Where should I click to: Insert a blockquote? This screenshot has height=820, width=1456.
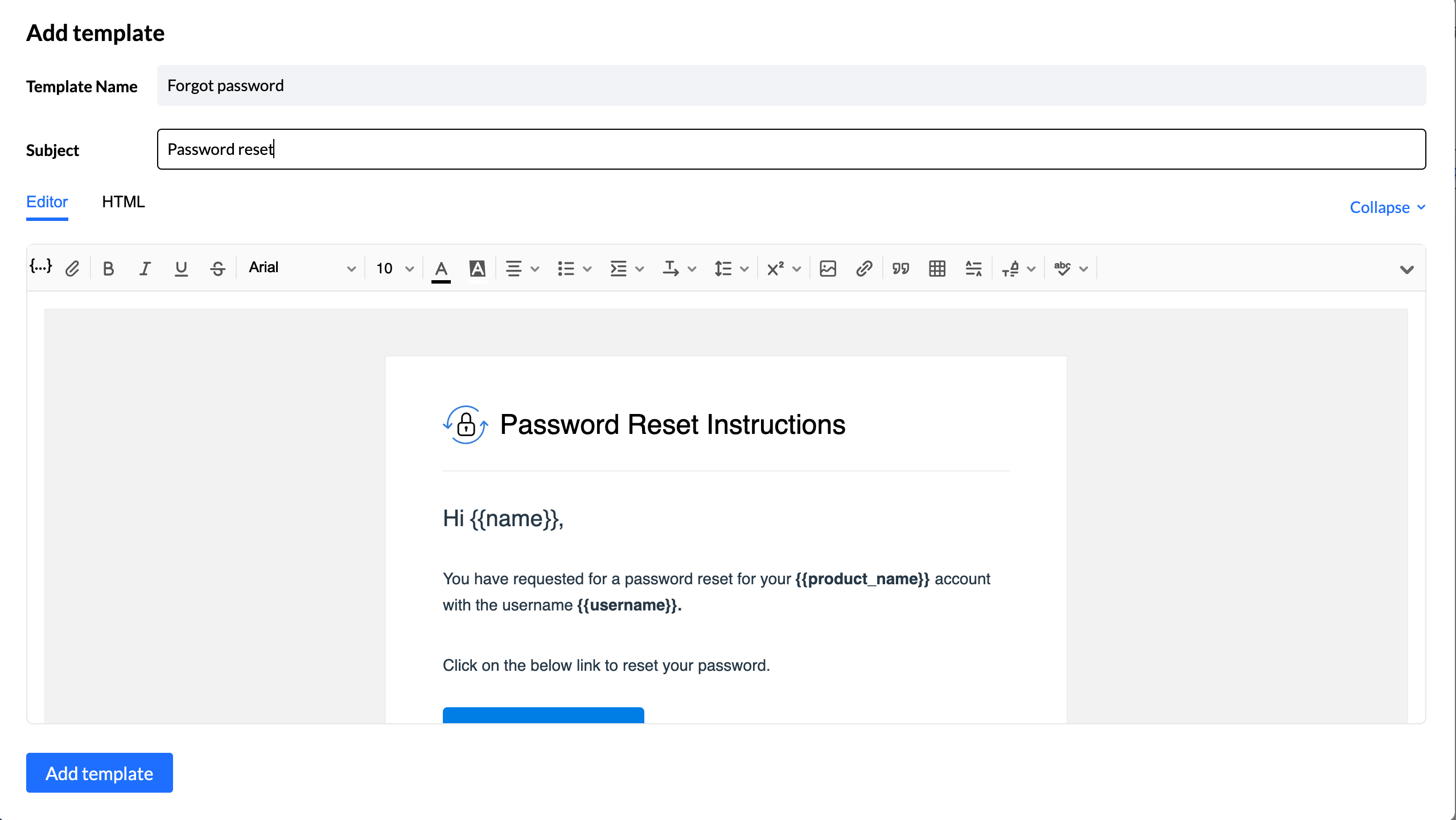click(900, 268)
